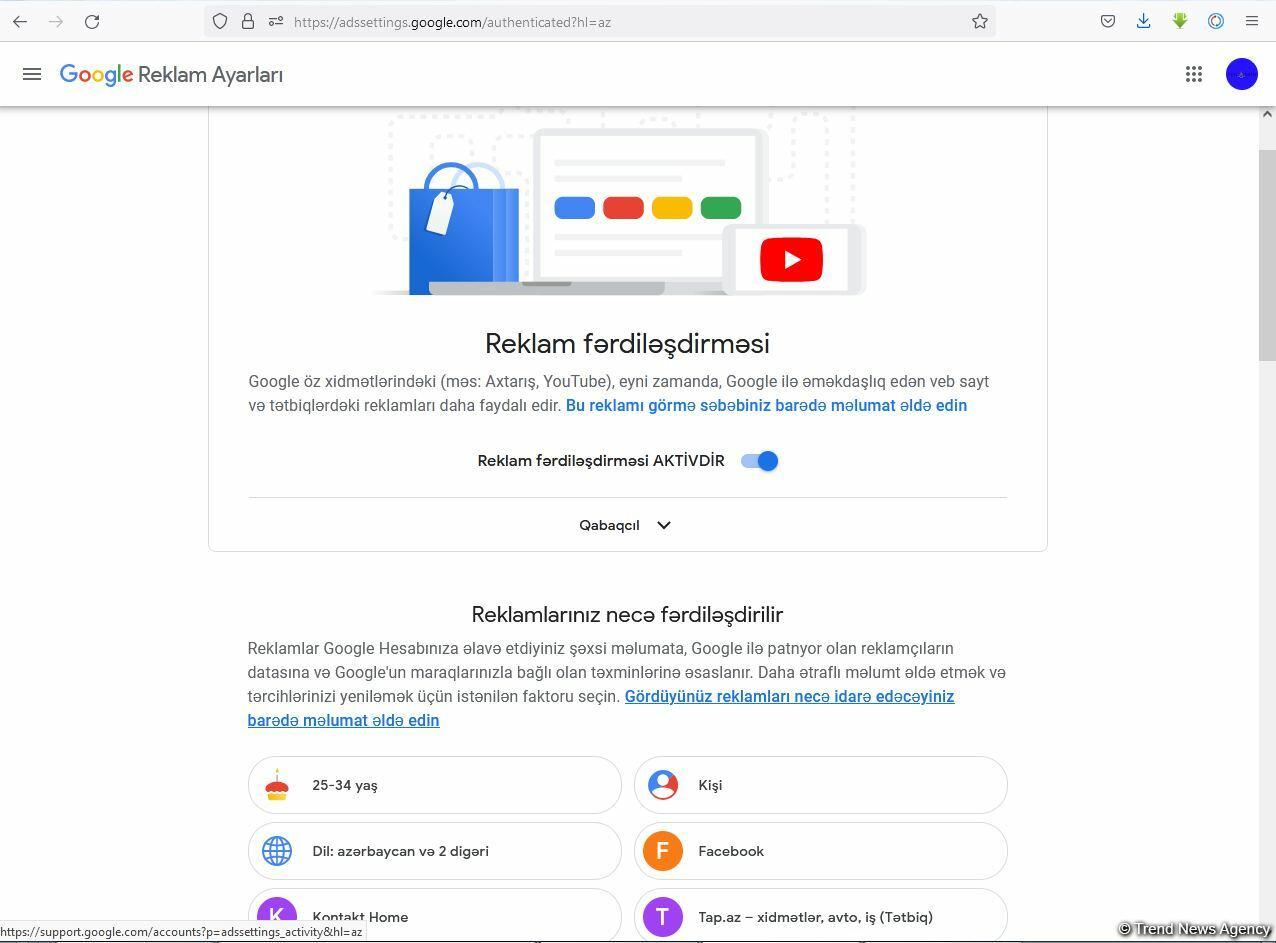
Task: Click heading Reklamlarınız necə fərdiləşdirilir
Action: pos(627,614)
